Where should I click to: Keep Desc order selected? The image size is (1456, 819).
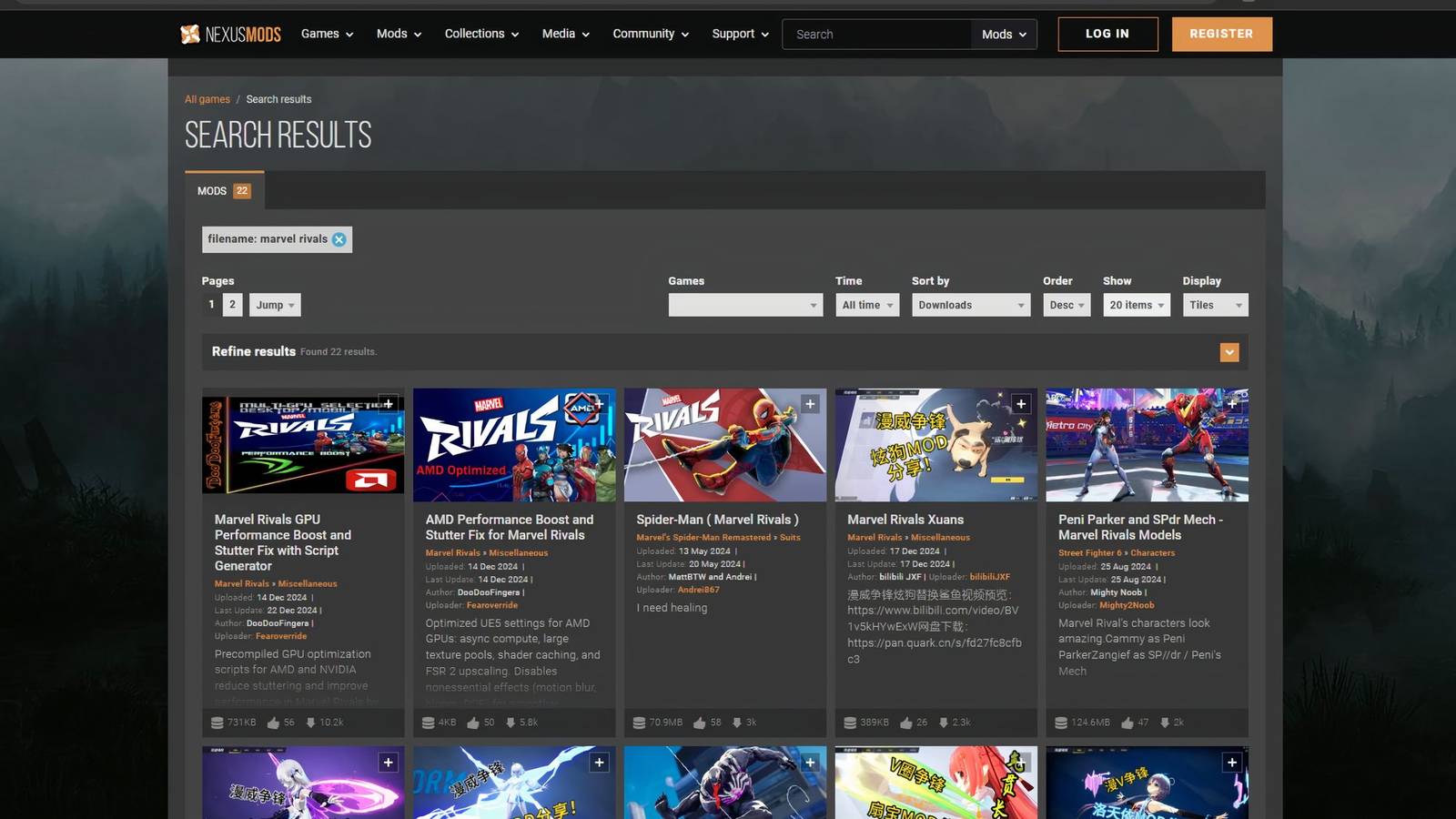[x=1066, y=305]
